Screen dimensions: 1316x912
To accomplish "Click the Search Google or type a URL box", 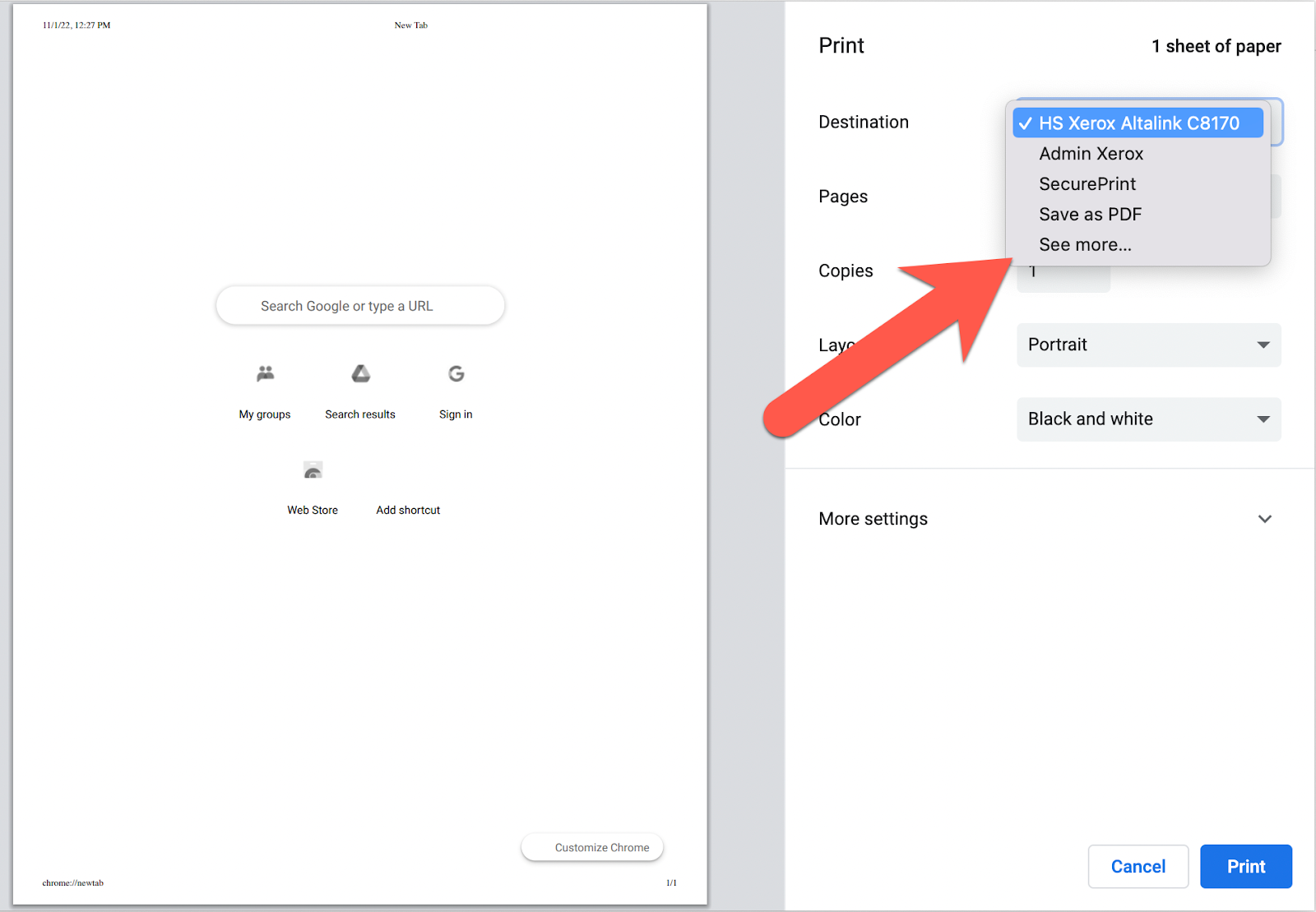I will 360,306.
